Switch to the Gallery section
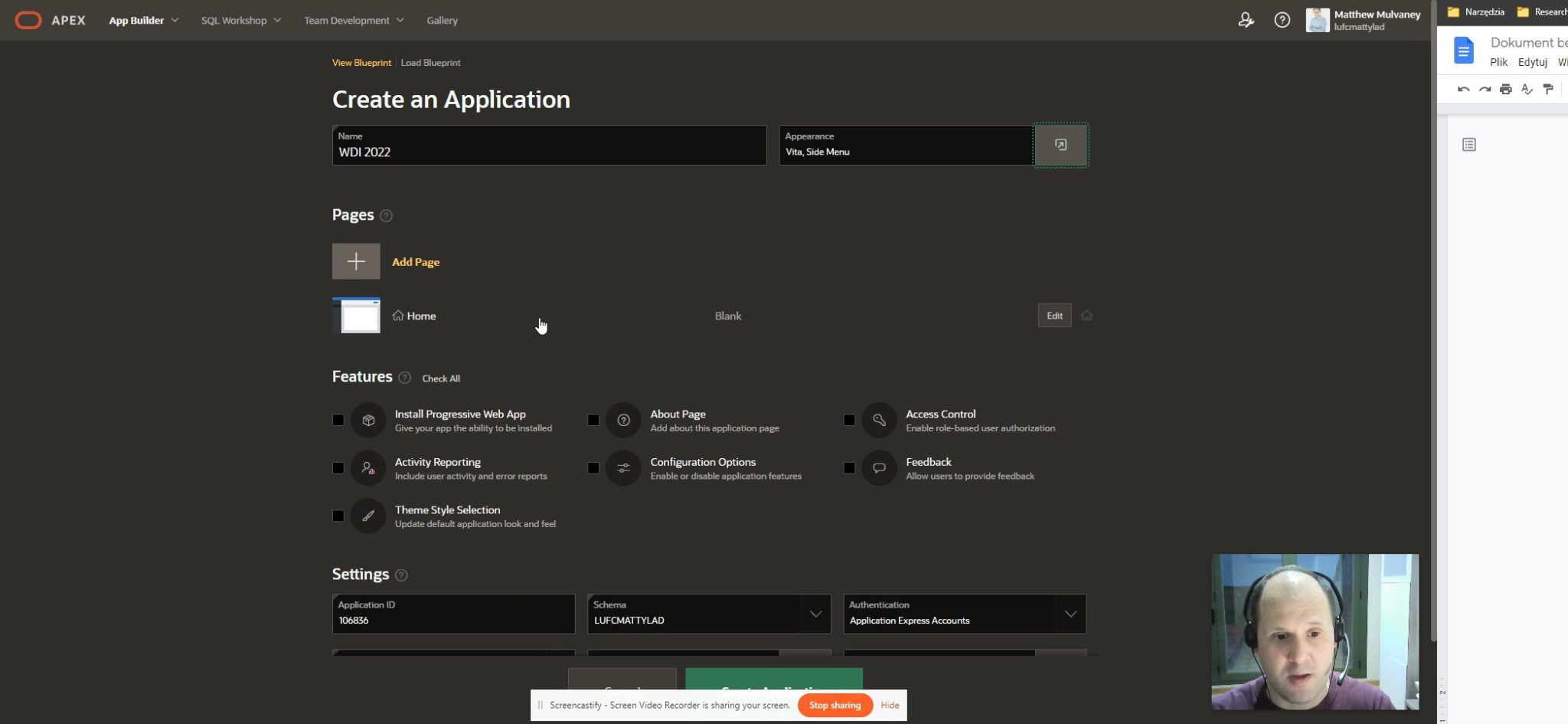The height and width of the screenshot is (724, 1568). [x=442, y=20]
